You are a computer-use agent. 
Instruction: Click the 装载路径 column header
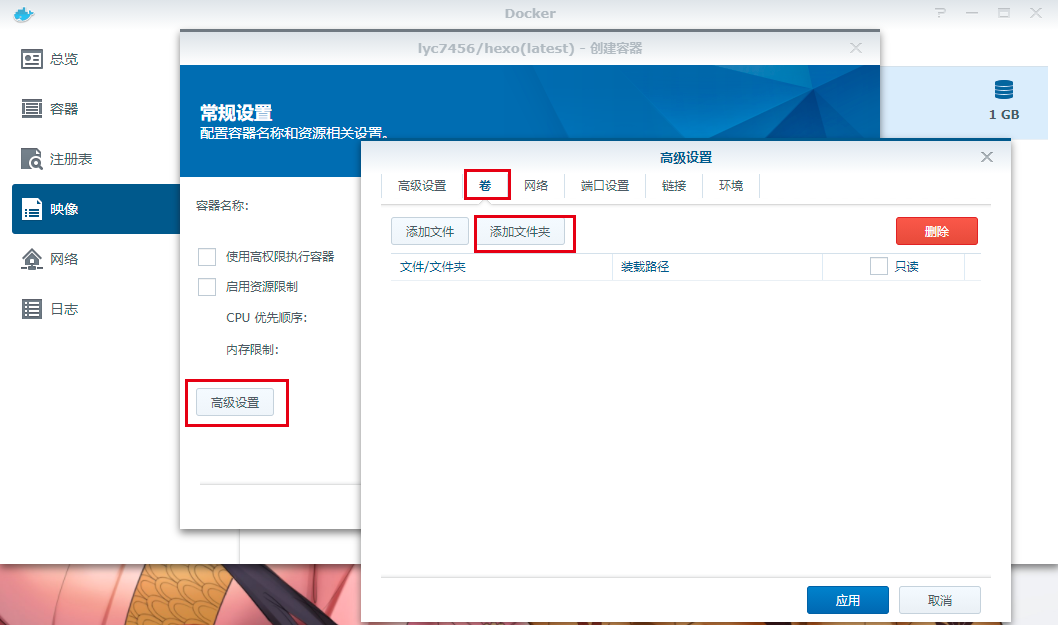(645, 267)
